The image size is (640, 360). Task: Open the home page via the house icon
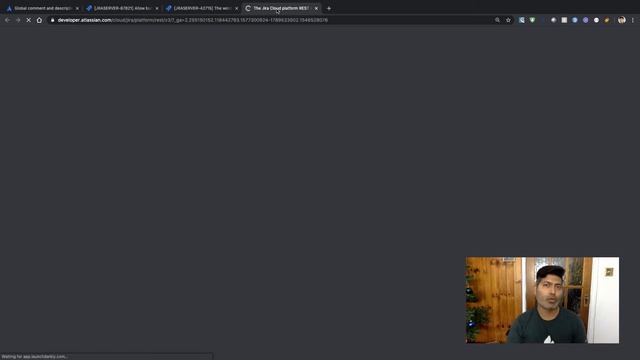point(39,20)
